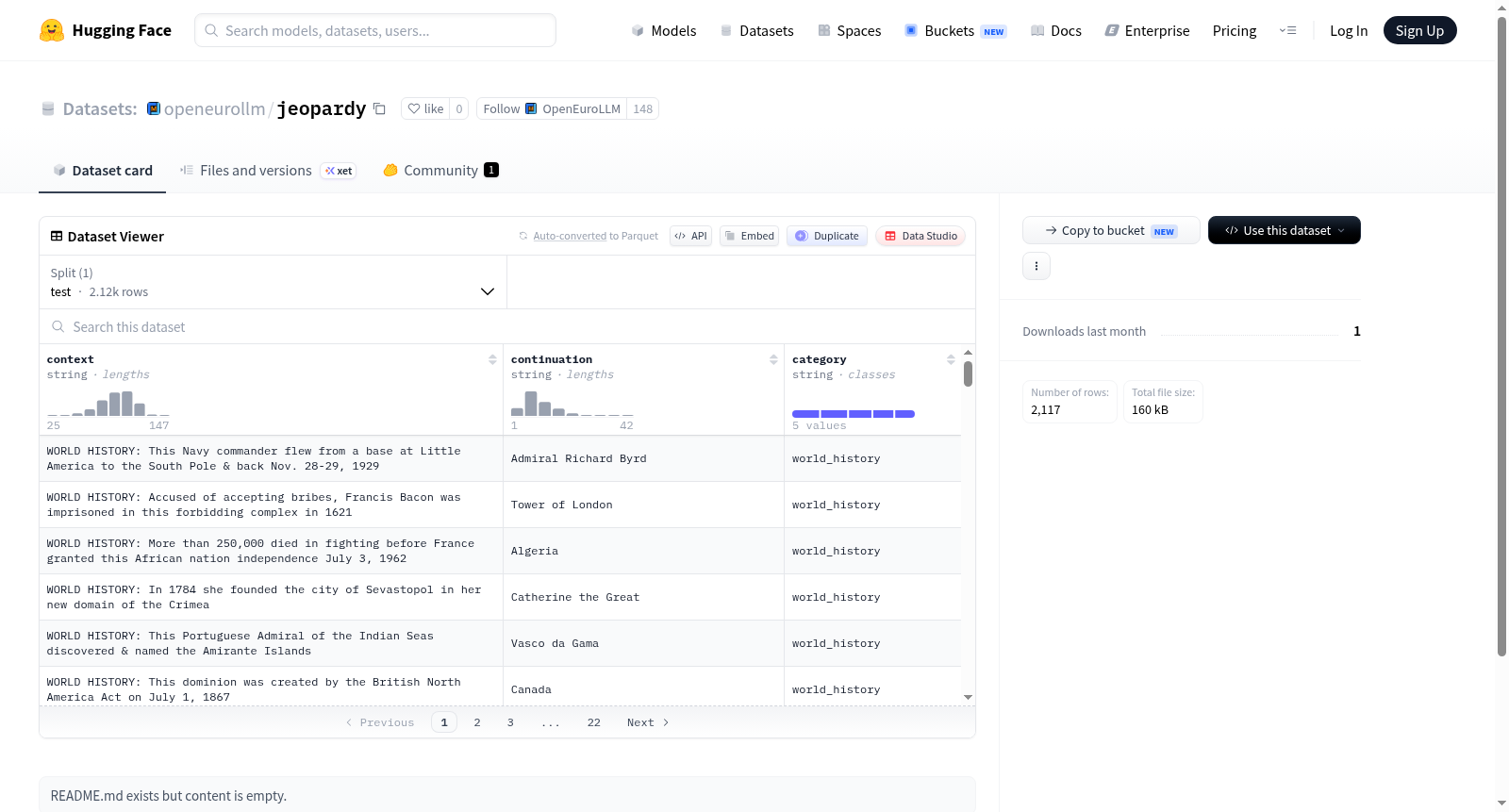1509x812 pixels.
Task: Click the OpenEuroLLM organization avatar
Action: pyautogui.click(x=154, y=108)
